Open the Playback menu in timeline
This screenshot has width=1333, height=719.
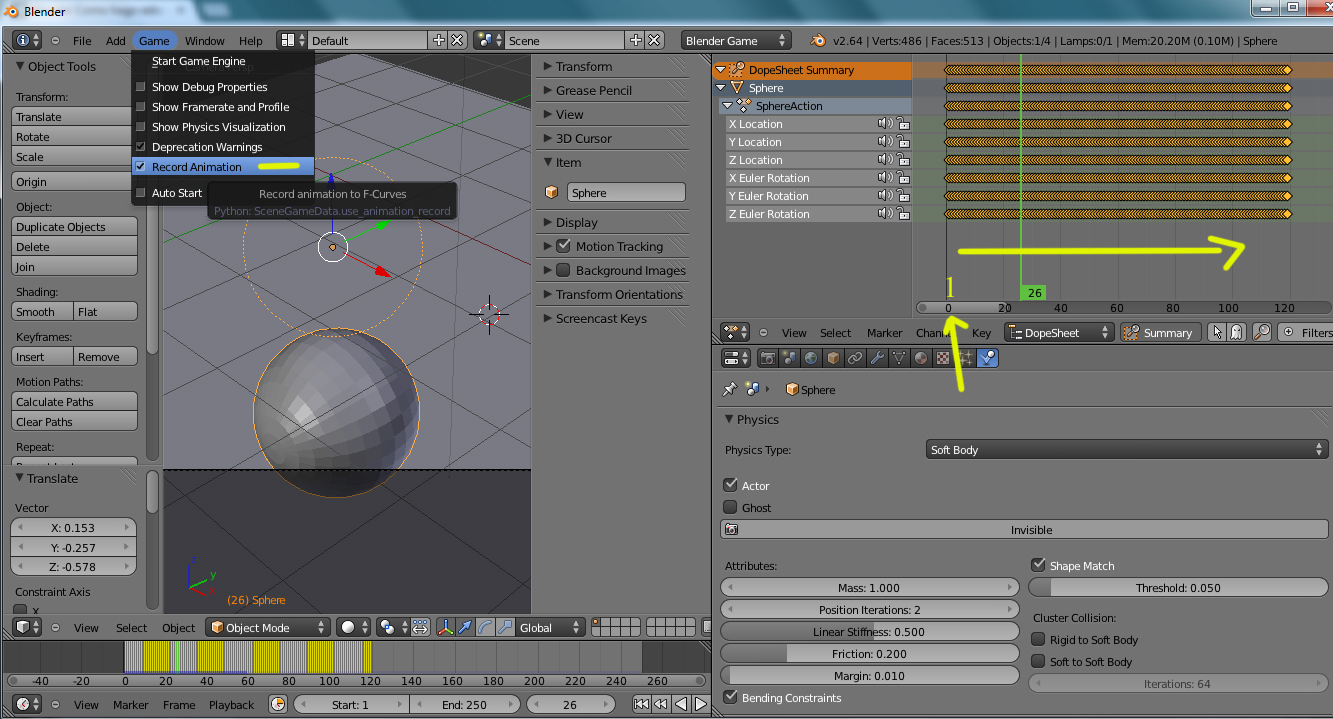pyautogui.click(x=232, y=705)
